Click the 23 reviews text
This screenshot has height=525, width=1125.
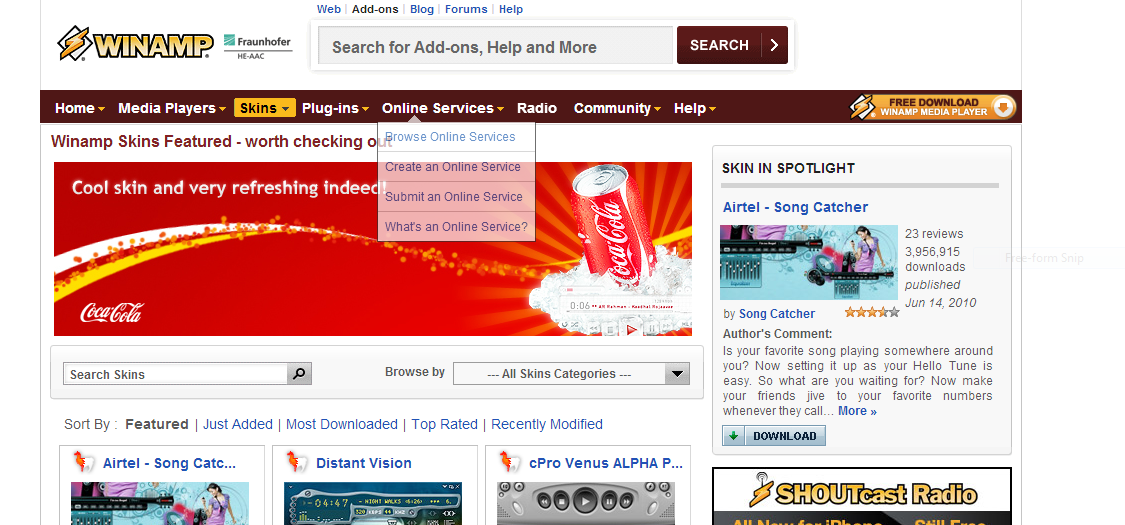click(x=934, y=234)
